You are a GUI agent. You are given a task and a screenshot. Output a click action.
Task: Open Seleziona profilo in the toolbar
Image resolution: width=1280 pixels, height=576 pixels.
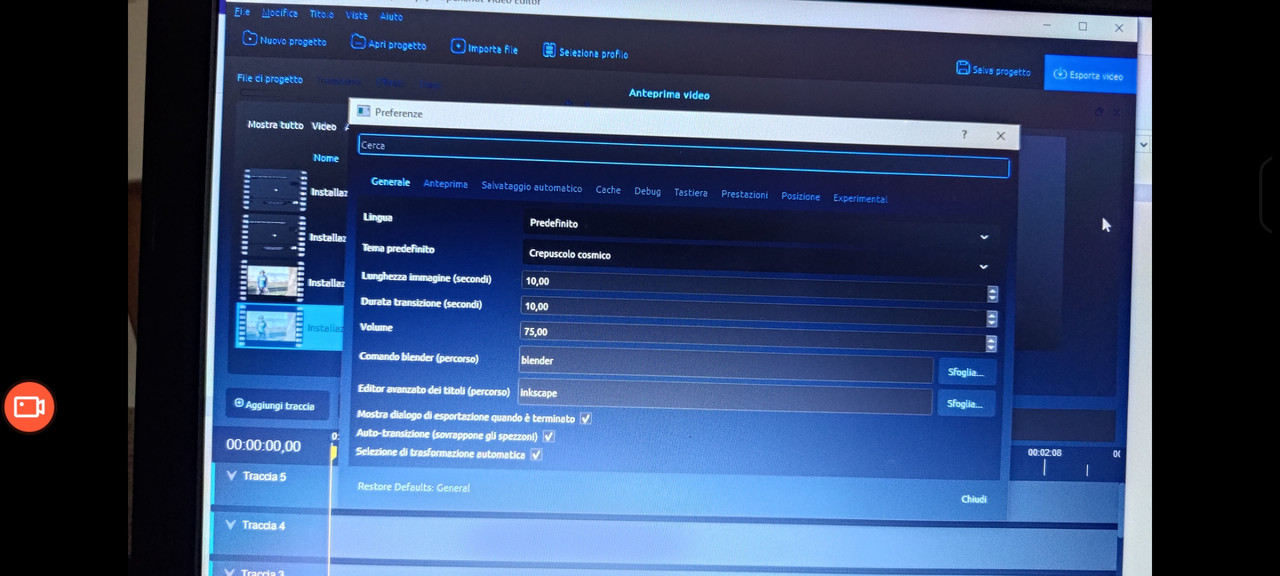[586, 51]
